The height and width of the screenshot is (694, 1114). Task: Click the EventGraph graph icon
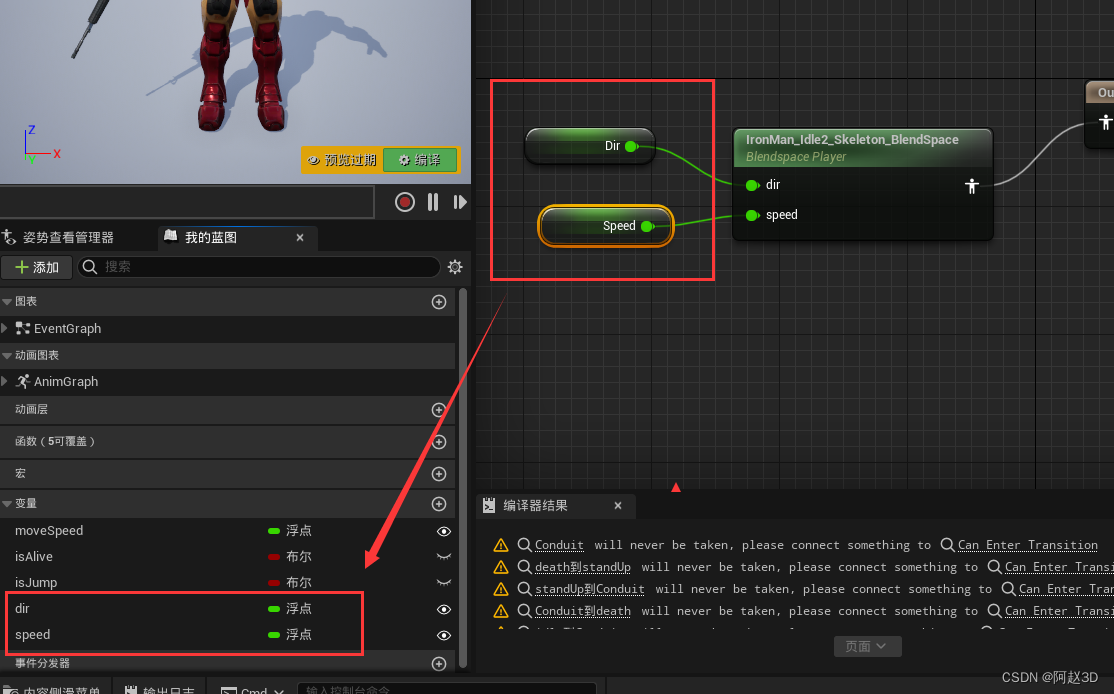coord(23,328)
